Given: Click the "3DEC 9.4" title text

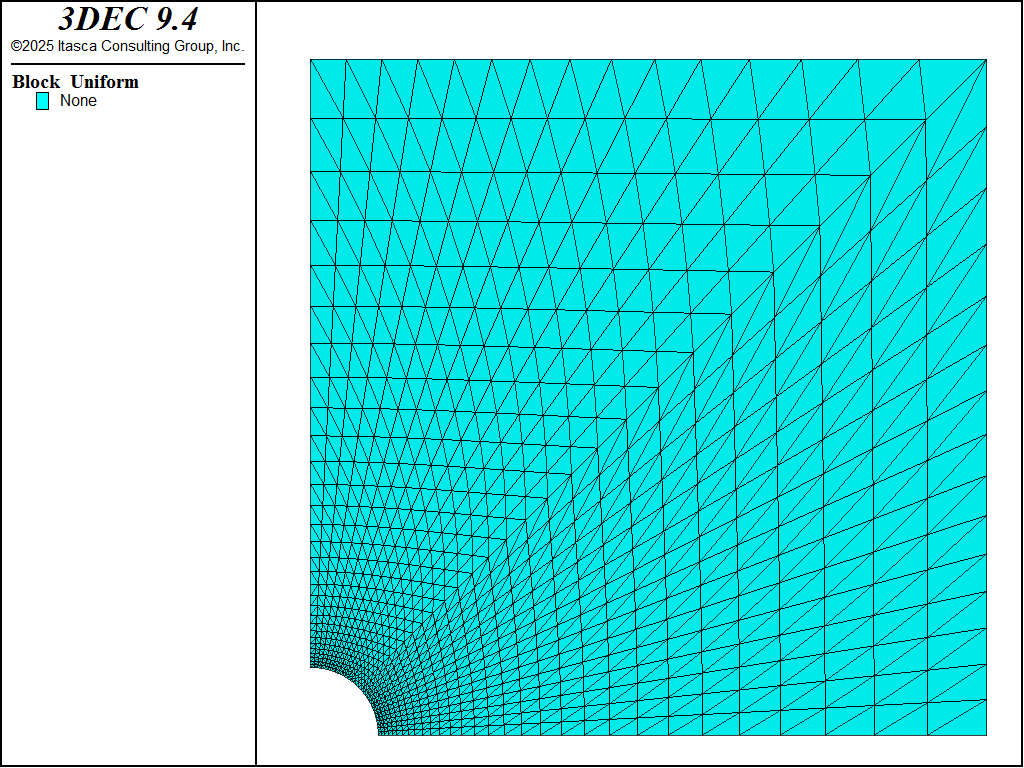Looking at the screenshot, I should pos(127,20).
